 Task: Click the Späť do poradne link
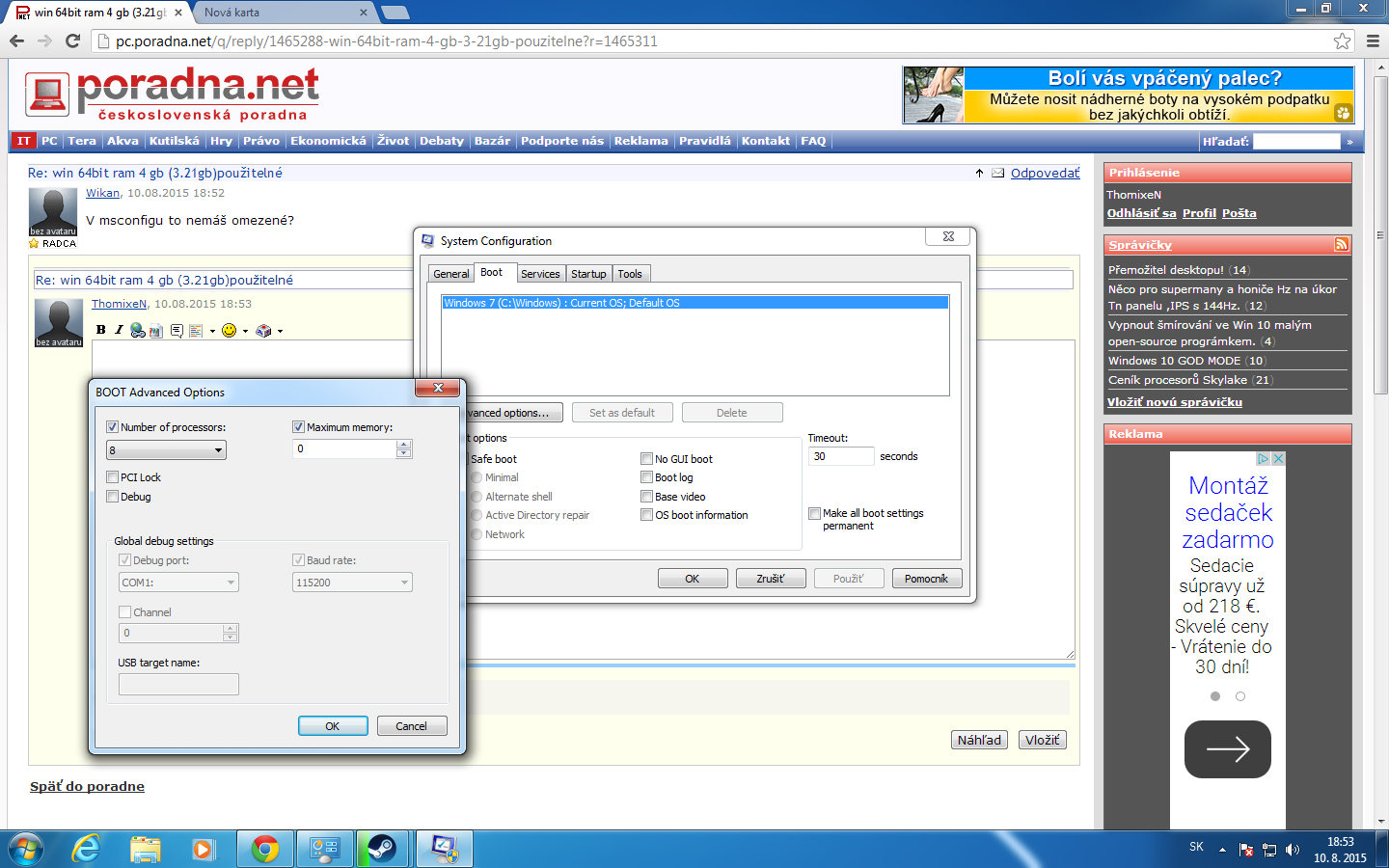(87, 786)
